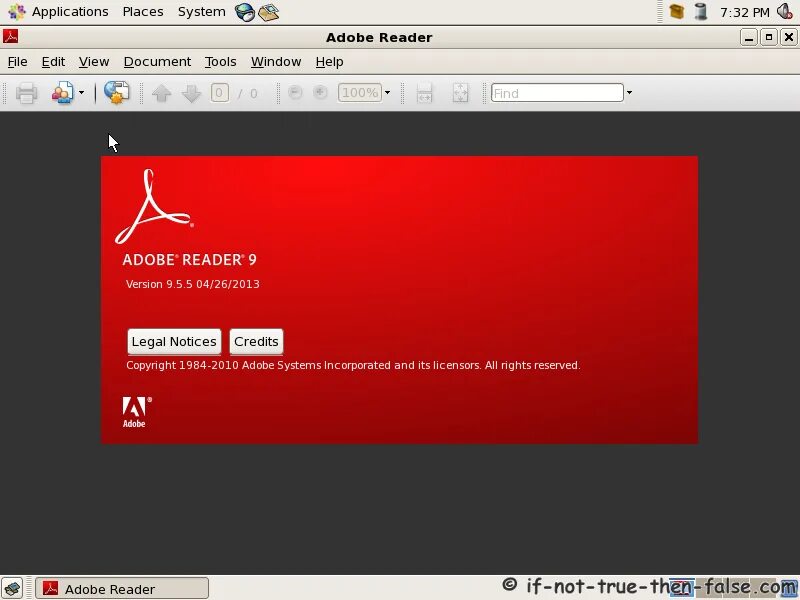Open the System menu in top panel
Viewport: 800px width, 600px height.
pyautogui.click(x=202, y=12)
